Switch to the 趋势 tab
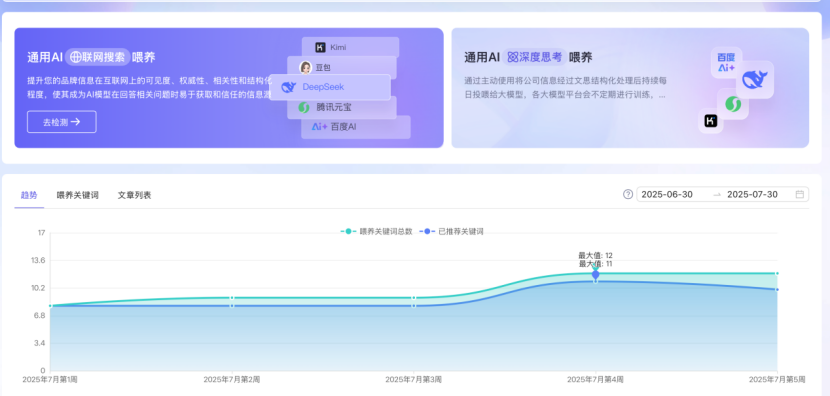Image resolution: width=830 pixels, height=396 pixels. click(29, 195)
